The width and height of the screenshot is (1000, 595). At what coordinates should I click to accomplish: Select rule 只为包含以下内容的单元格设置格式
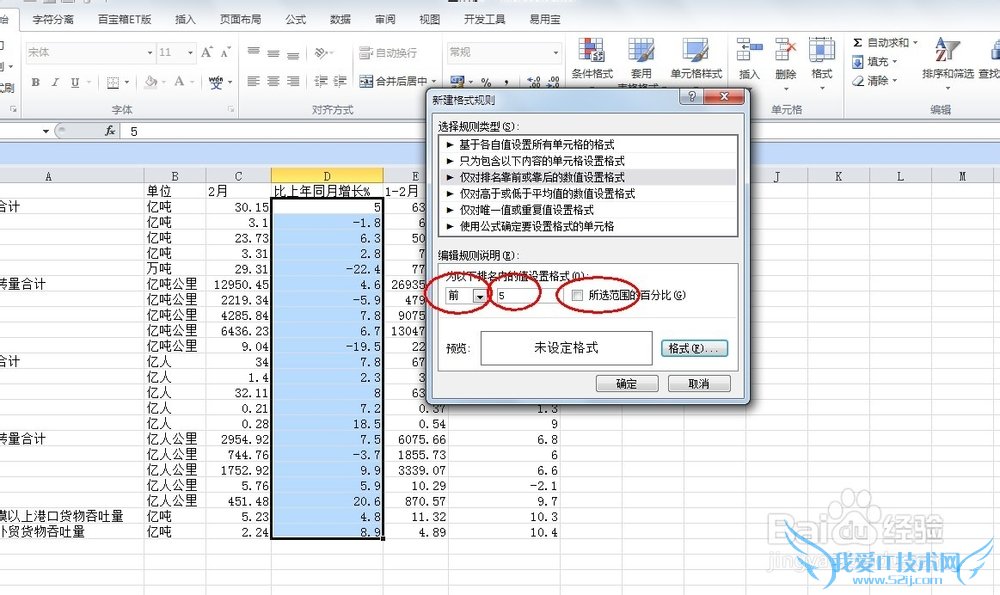pos(588,161)
